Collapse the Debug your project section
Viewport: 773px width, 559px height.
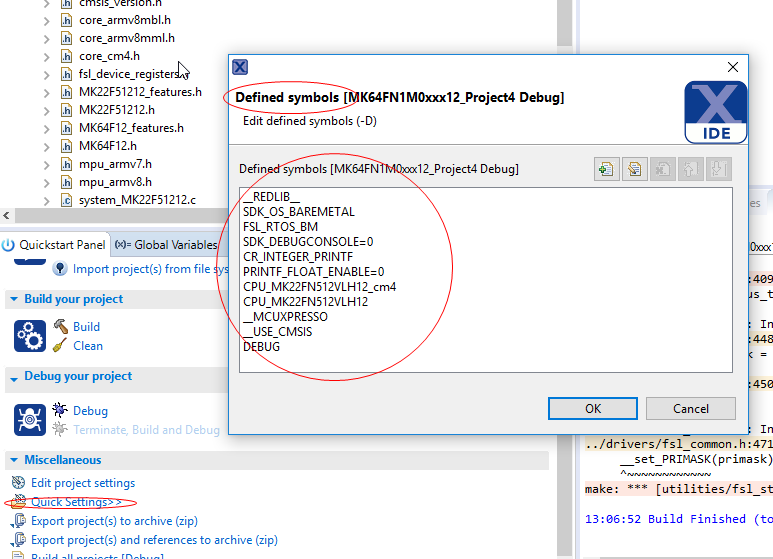click(14, 379)
